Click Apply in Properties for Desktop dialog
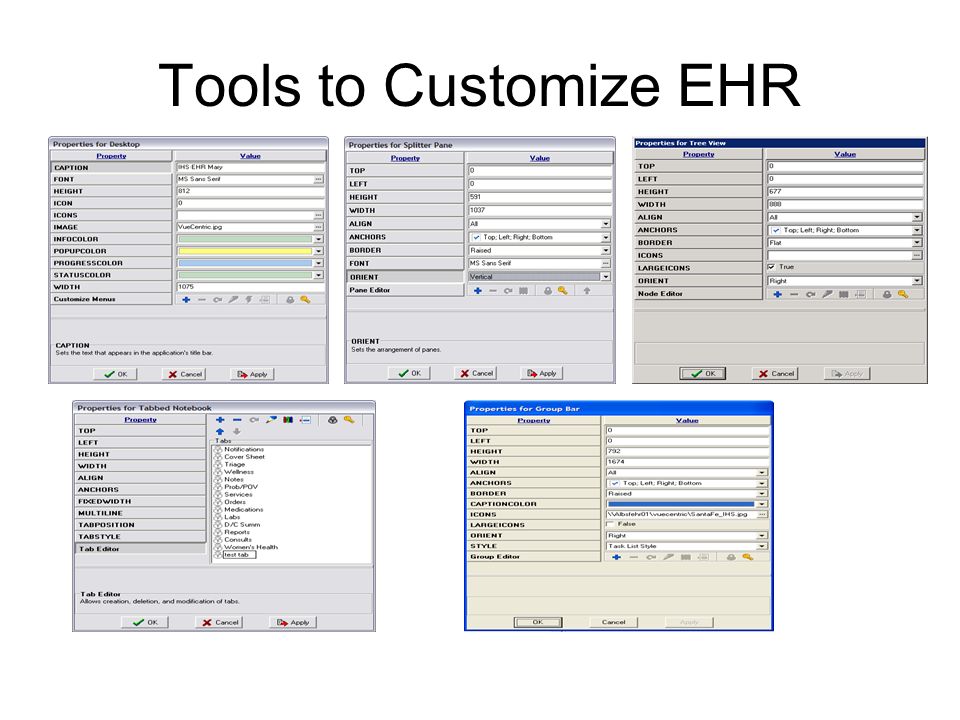Image resolution: width=960 pixels, height=720 pixels. pos(252,374)
